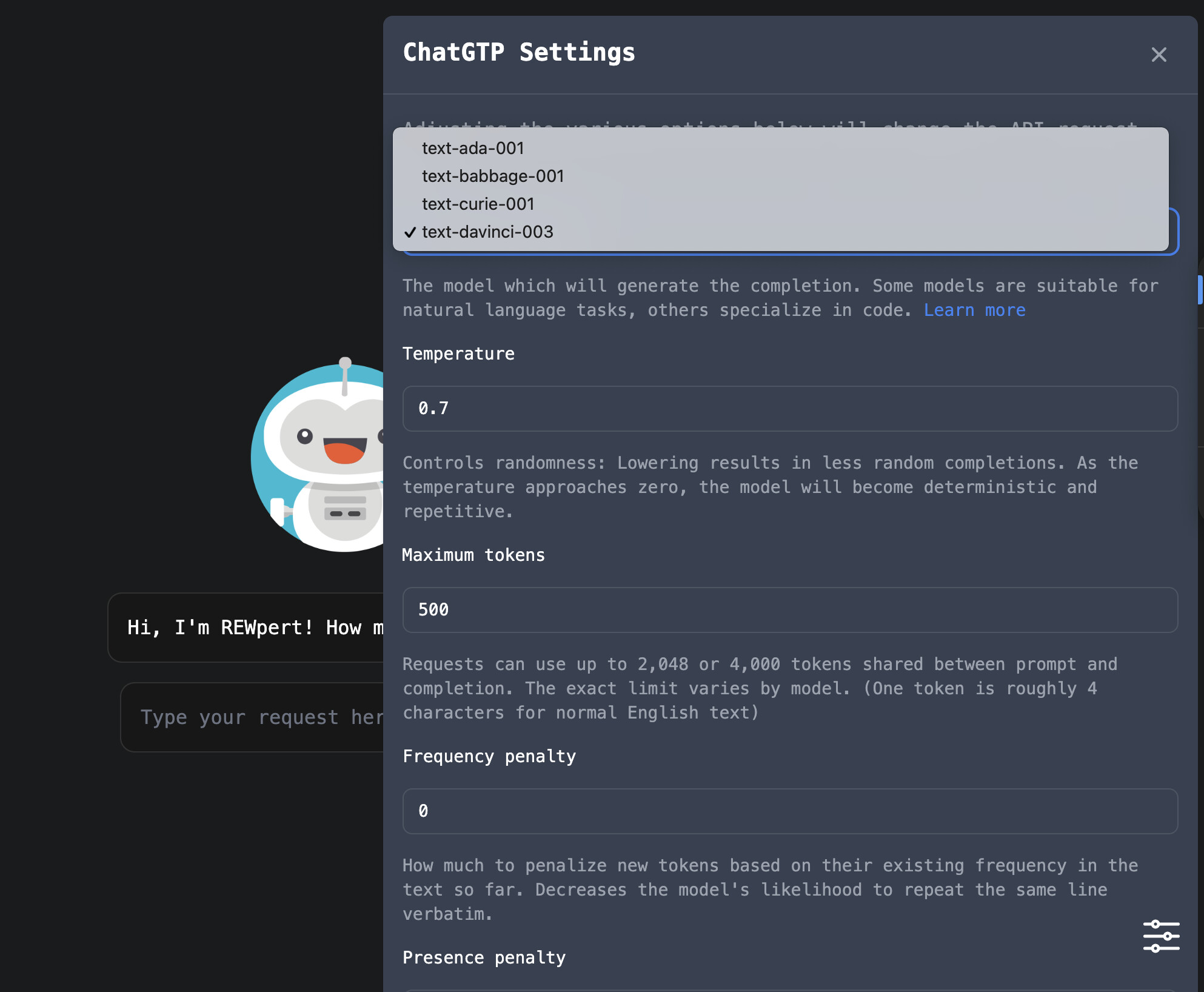The image size is (1204, 992).
Task: Click the ChatGTP Settings heading
Action: coord(519,52)
